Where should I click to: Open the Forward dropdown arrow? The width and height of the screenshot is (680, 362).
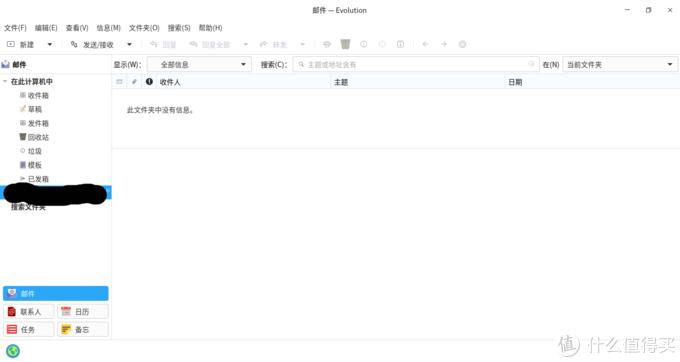click(303, 44)
